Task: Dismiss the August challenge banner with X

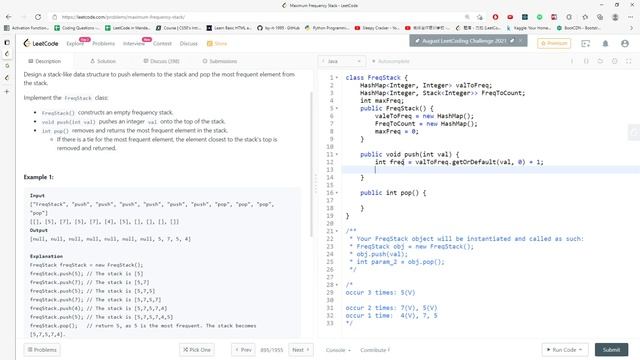Action: coord(521,41)
